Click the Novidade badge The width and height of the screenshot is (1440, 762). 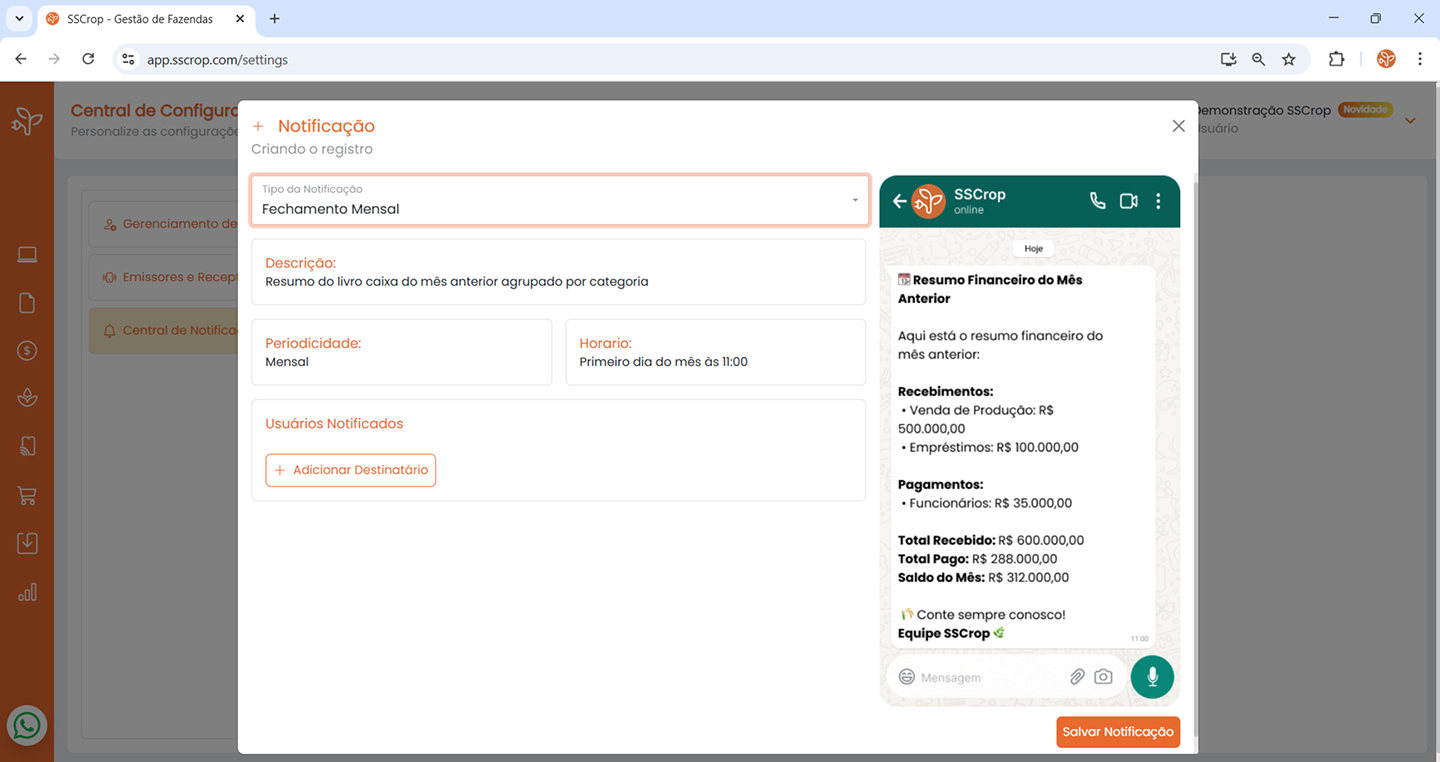(x=1366, y=109)
